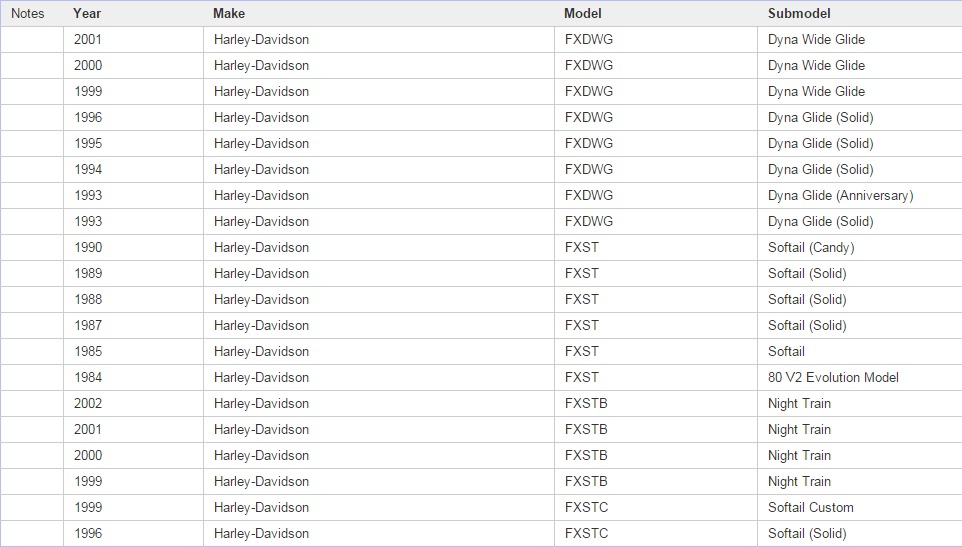Viewport: 962px width, 547px height.
Task: Select the Softail (Candy) submodel cell
Action: pos(811,247)
